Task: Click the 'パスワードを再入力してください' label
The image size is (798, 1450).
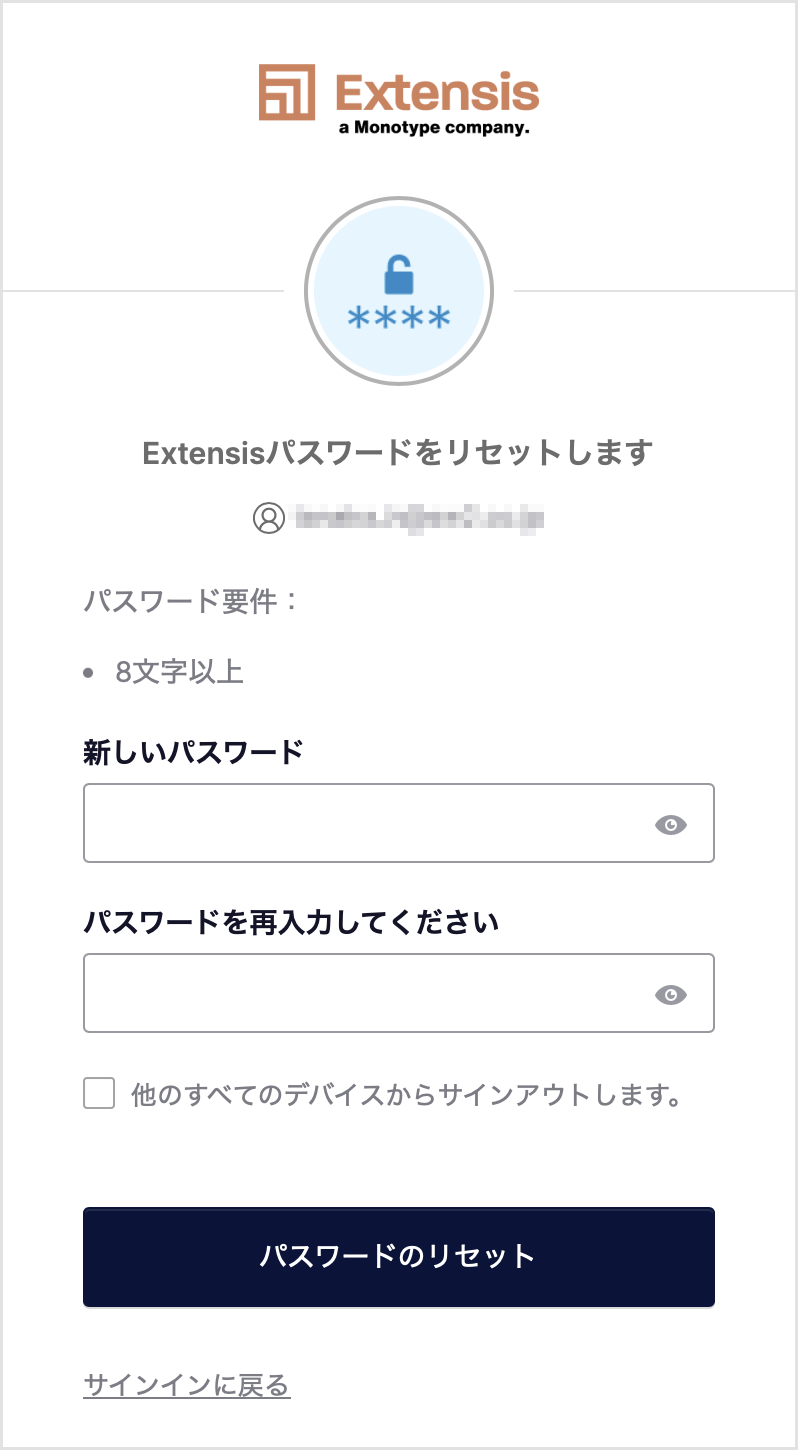Action: (x=291, y=922)
